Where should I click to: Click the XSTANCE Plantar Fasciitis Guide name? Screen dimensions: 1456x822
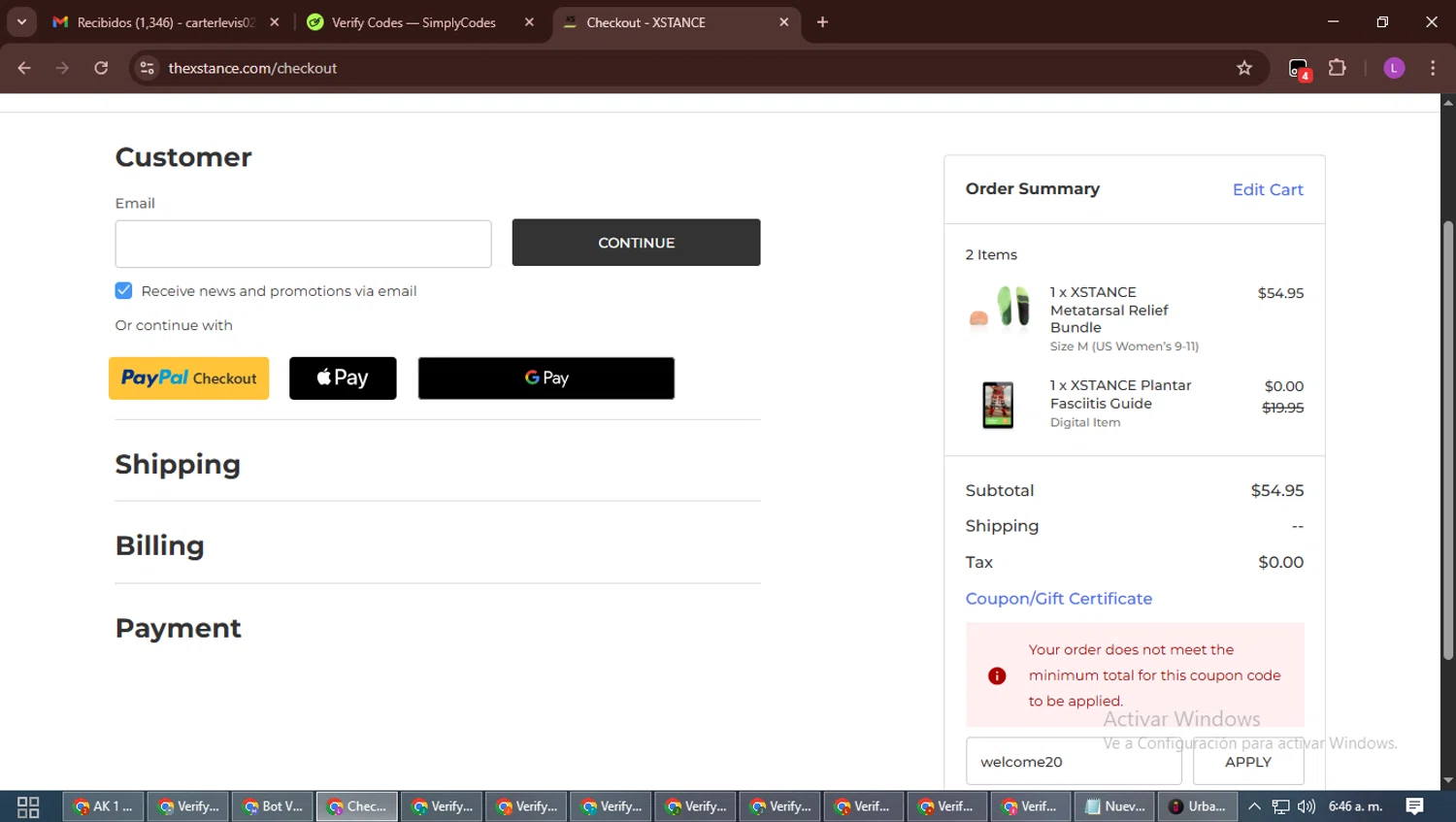[1120, 394]
